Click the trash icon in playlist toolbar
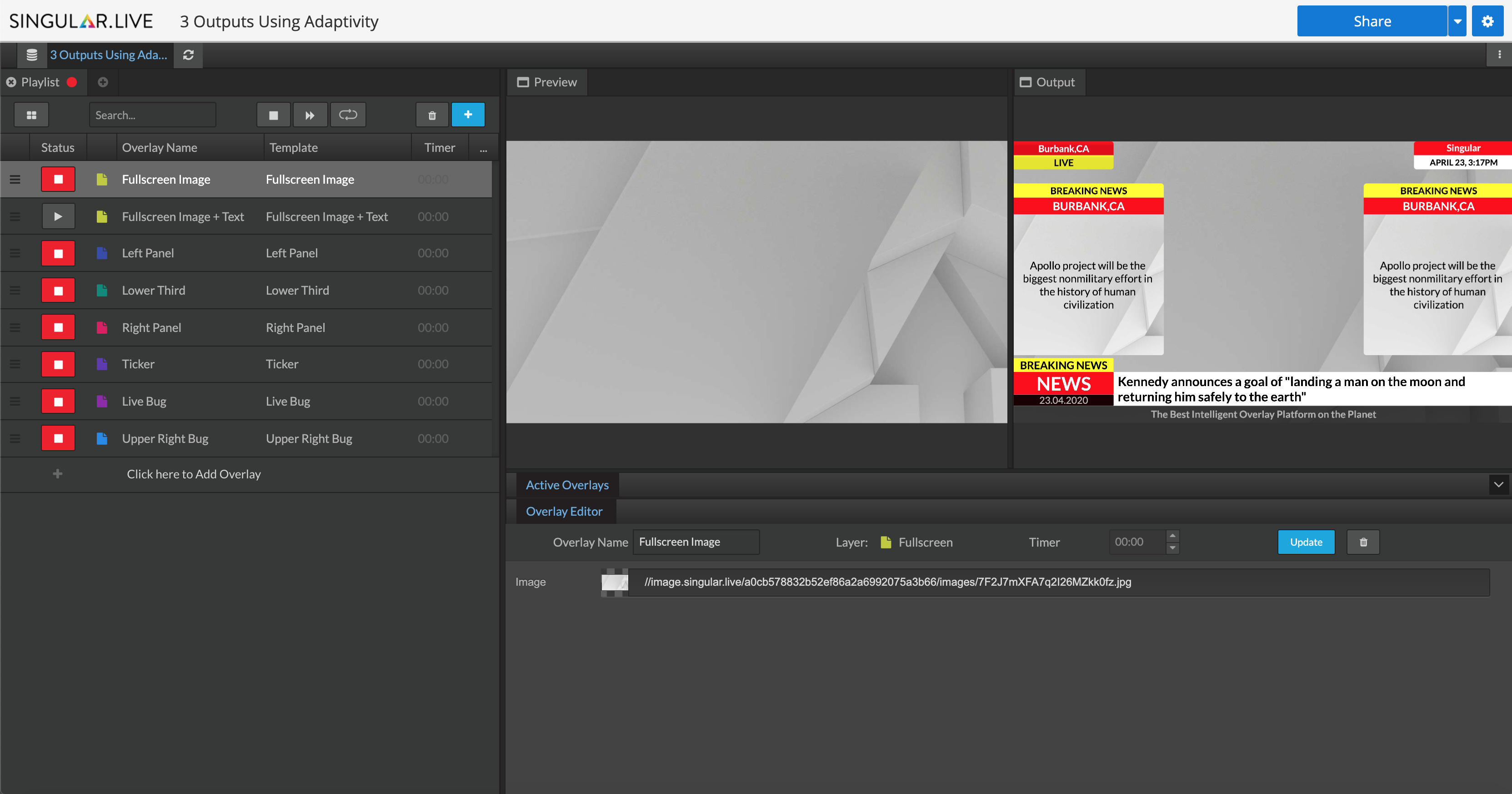Image resolution: width=1512 pixels, height=794 pixels. (x=432, y=115)
